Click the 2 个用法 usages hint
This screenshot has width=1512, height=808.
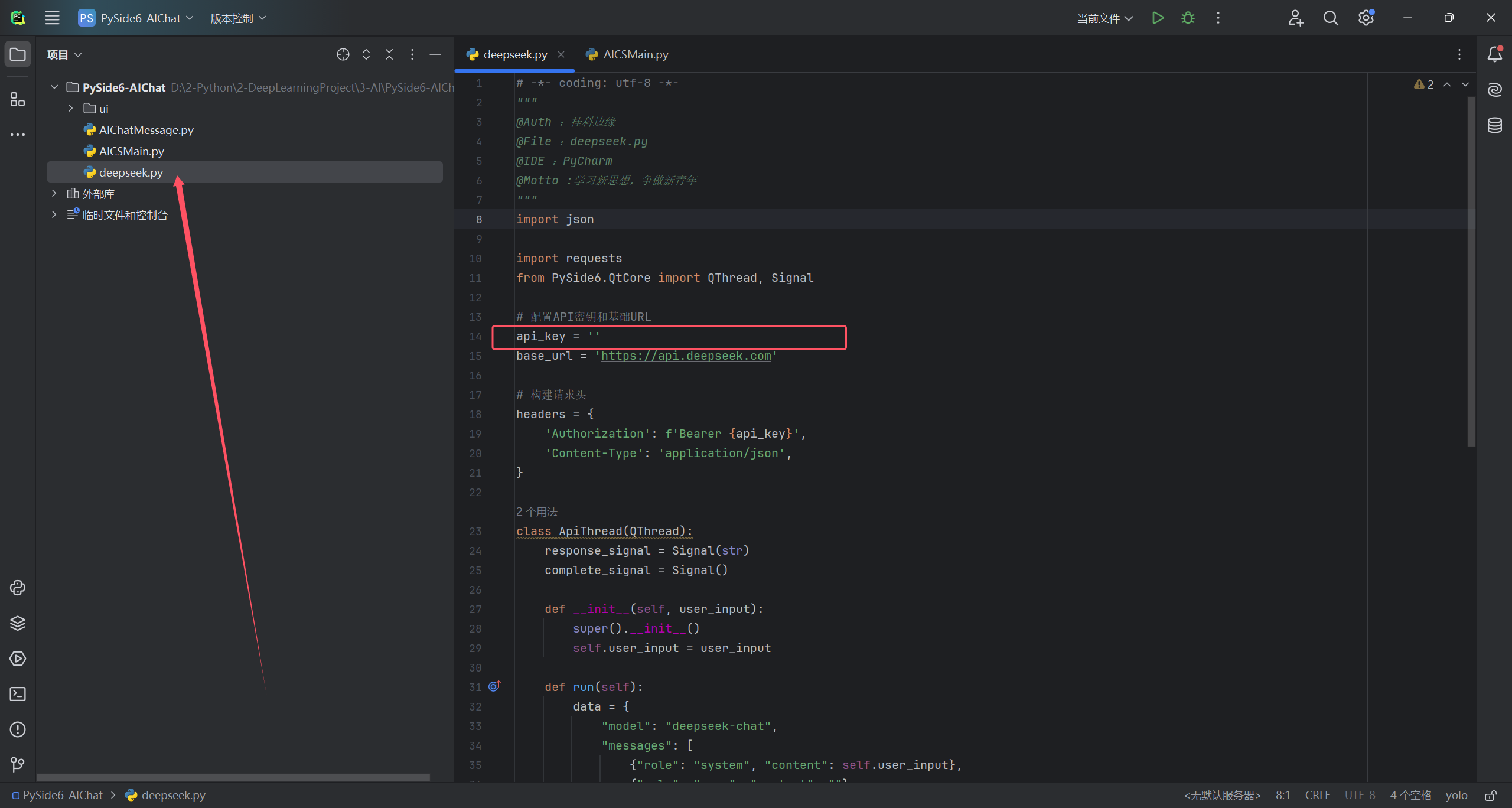537,511
